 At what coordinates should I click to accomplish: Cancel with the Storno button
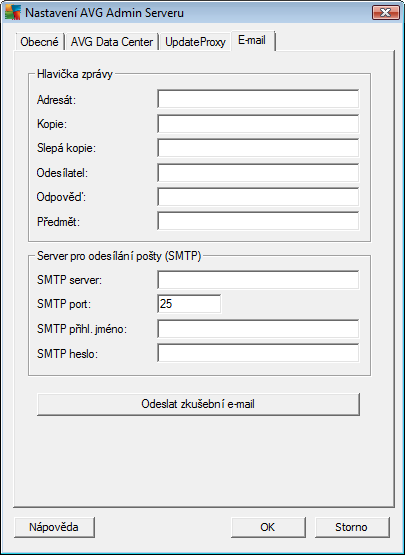tap(352, 527)
